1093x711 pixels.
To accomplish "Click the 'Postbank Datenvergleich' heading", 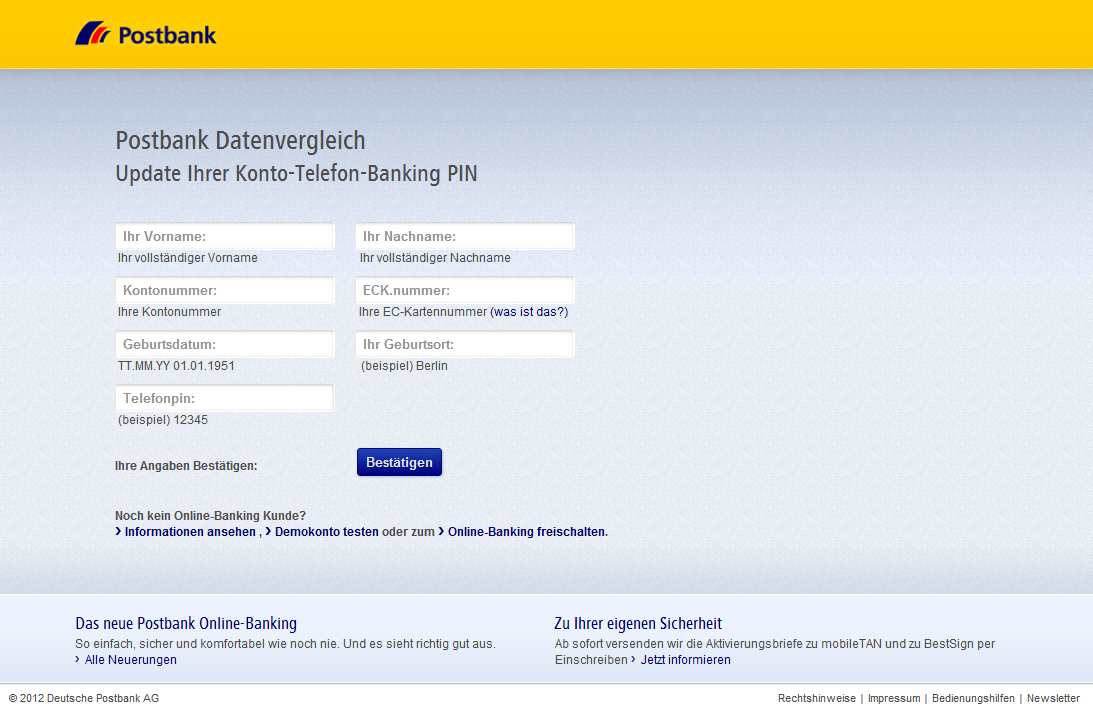I will pyautogui.click(x=240, y=141).
